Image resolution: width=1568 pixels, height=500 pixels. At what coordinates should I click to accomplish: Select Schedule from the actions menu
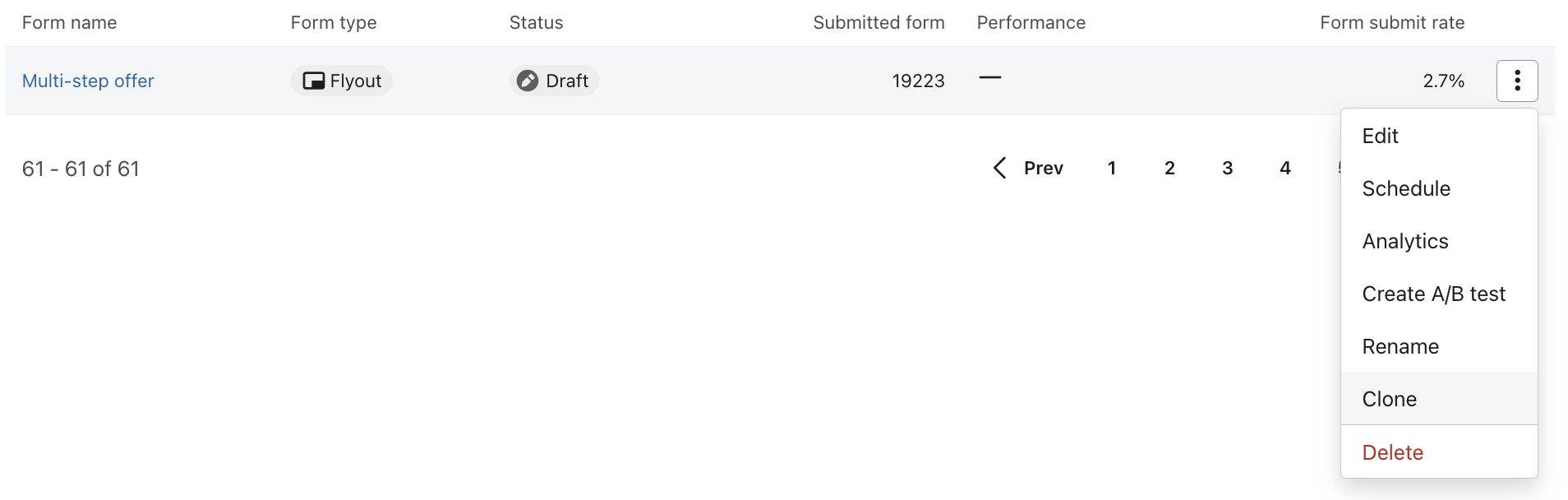1406,188
